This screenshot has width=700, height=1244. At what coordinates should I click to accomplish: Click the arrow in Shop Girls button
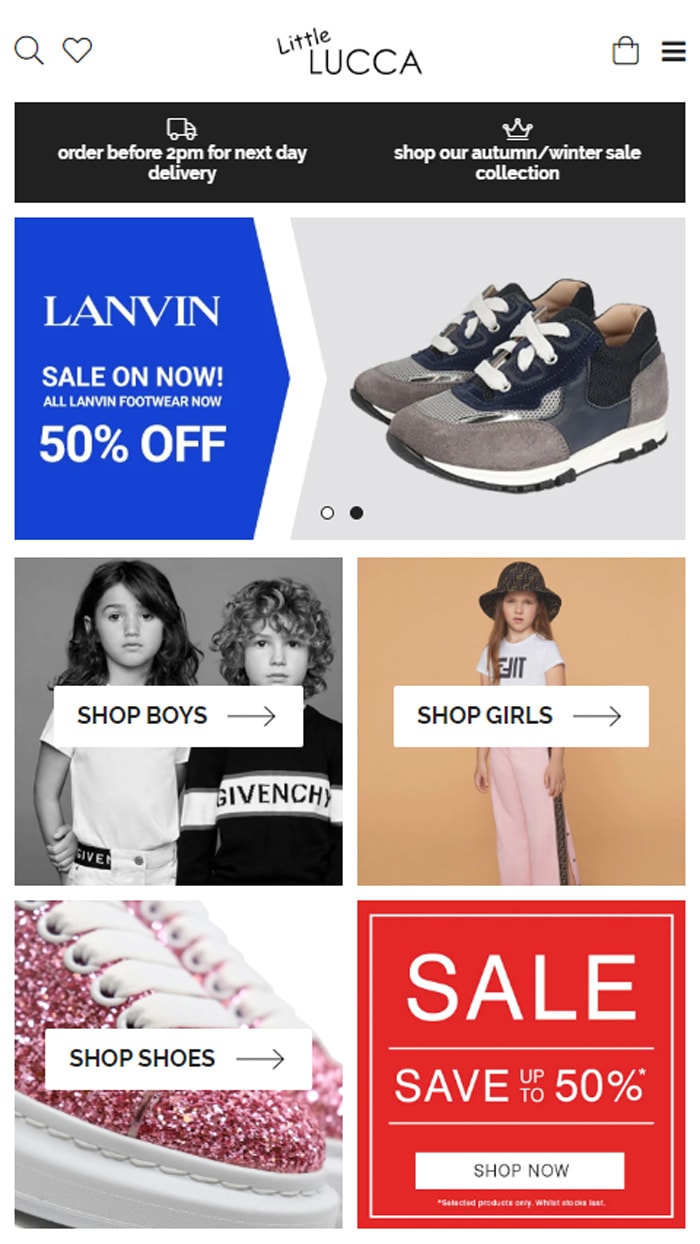[597, 716]
